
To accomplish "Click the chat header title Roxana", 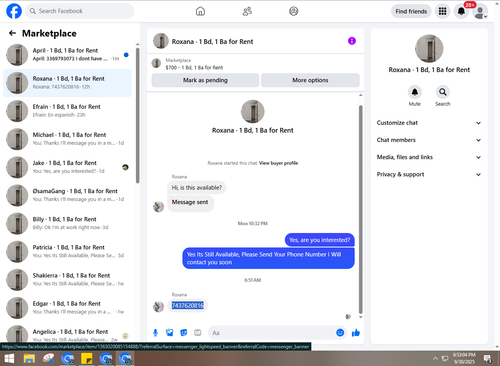I will click(x=212, y=42).
